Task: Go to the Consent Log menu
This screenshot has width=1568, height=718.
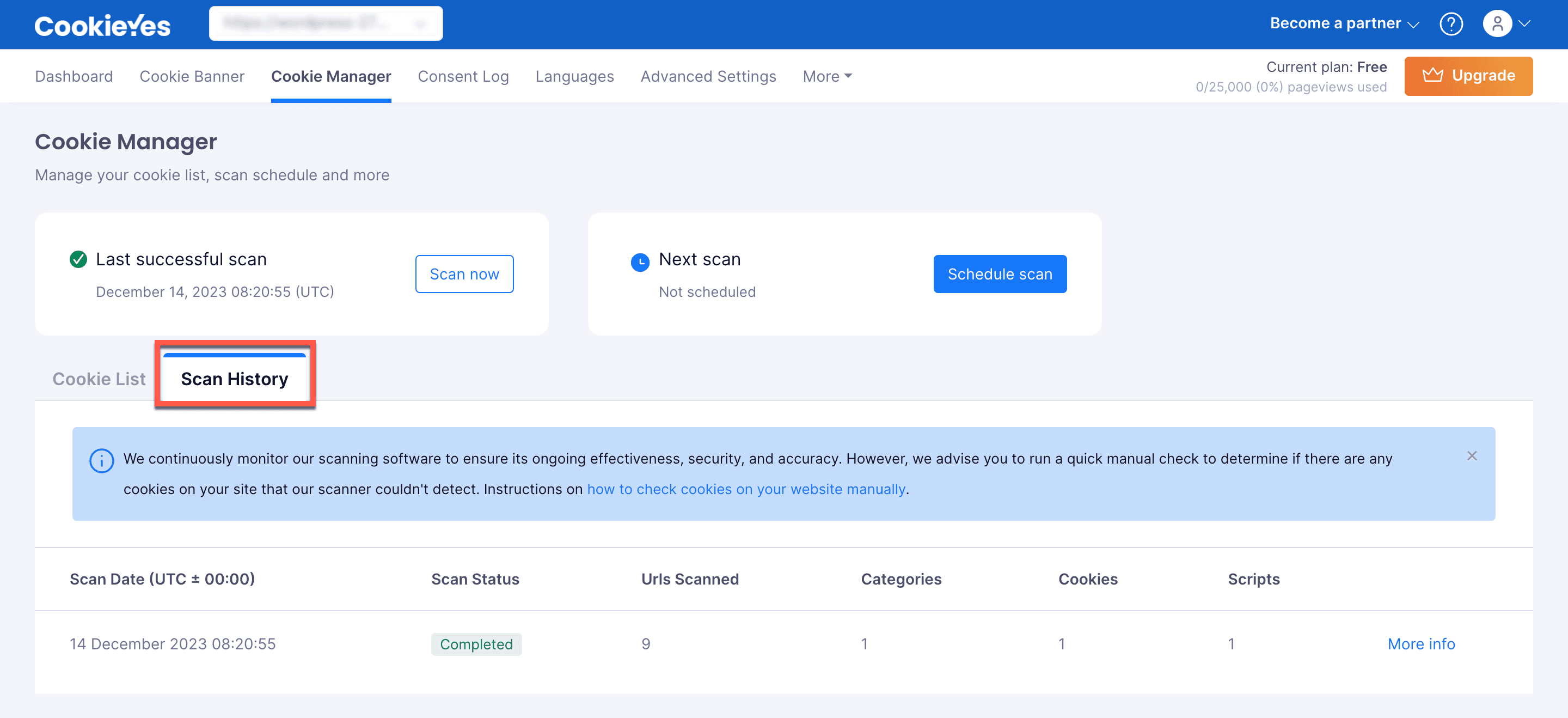Action: click(463, 76)
